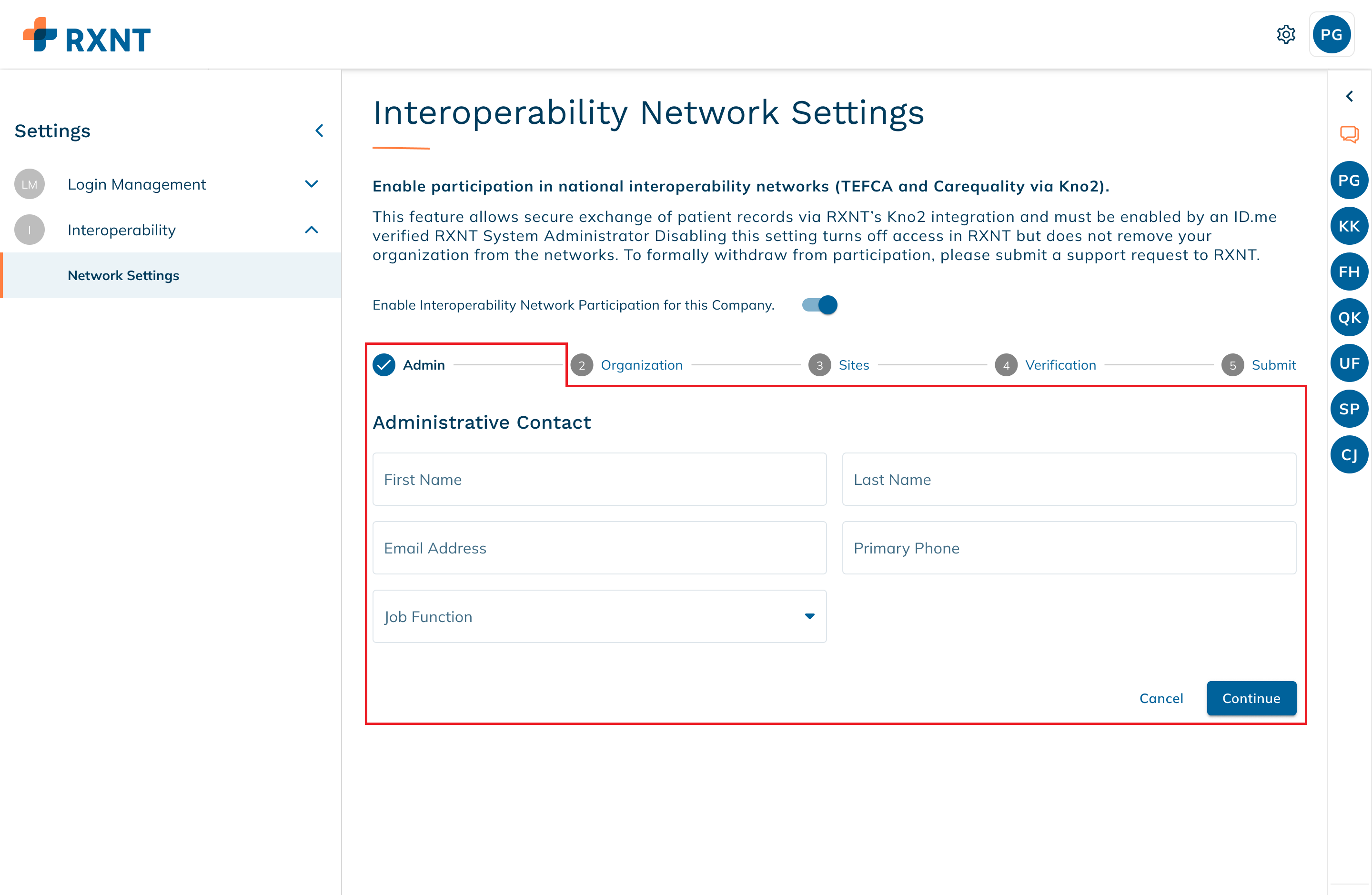Select the QK user avatar
Image resolution: width=1372 pixels, height=895 pixels.
coord(1350,318)
